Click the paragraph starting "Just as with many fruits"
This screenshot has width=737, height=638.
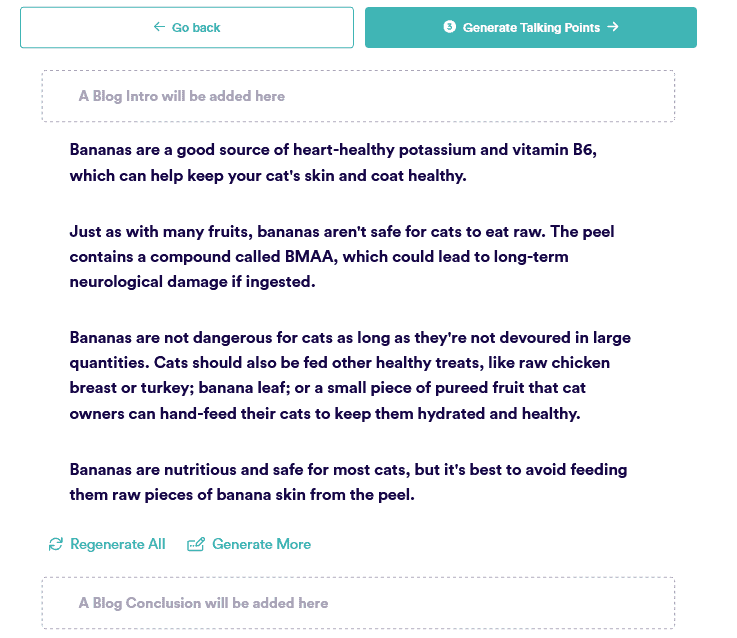point(342,257)
